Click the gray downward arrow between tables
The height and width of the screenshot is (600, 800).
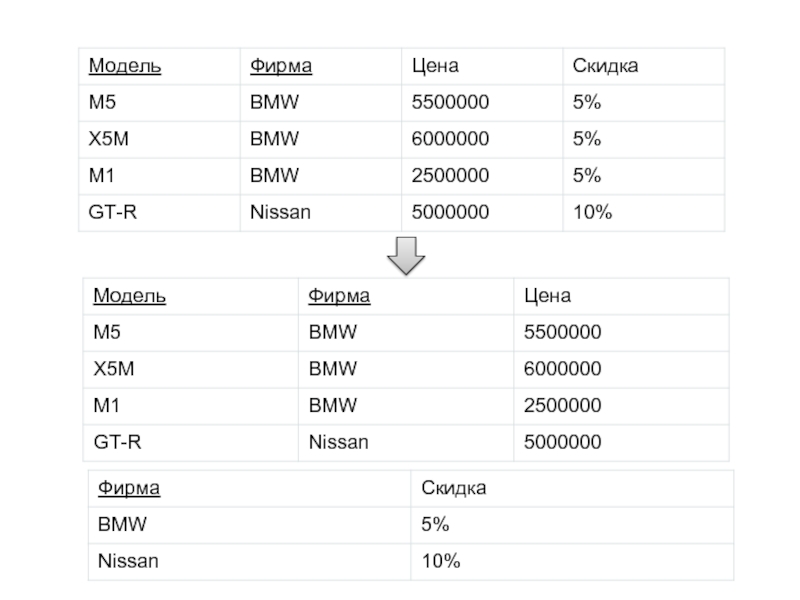tap(405, 256)
